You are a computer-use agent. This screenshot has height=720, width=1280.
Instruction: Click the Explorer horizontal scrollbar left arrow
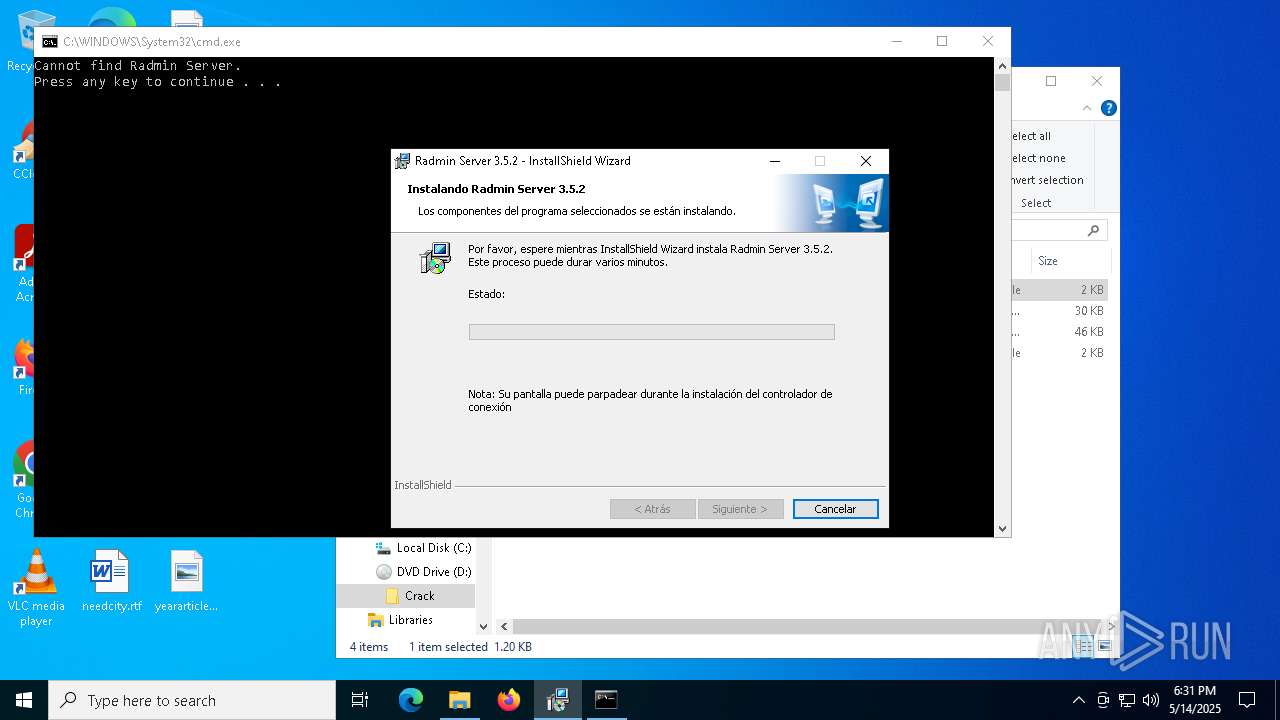point(504,627)
